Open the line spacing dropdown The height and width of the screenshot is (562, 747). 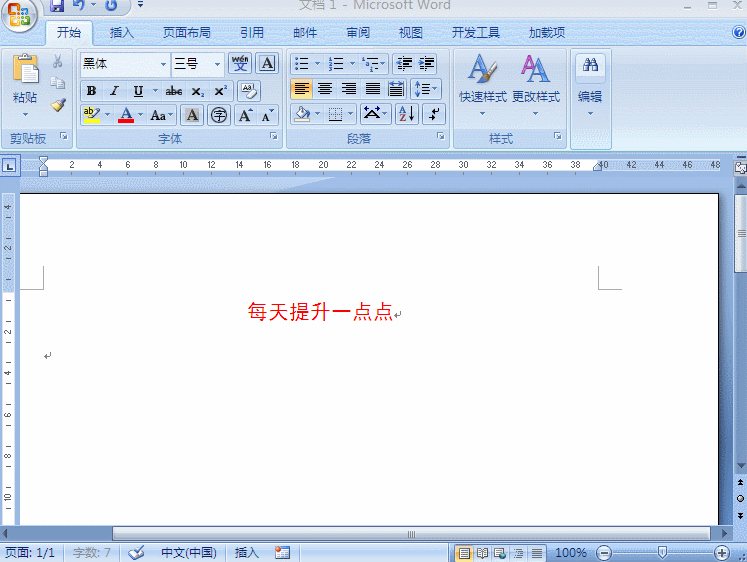pos(425,89)
